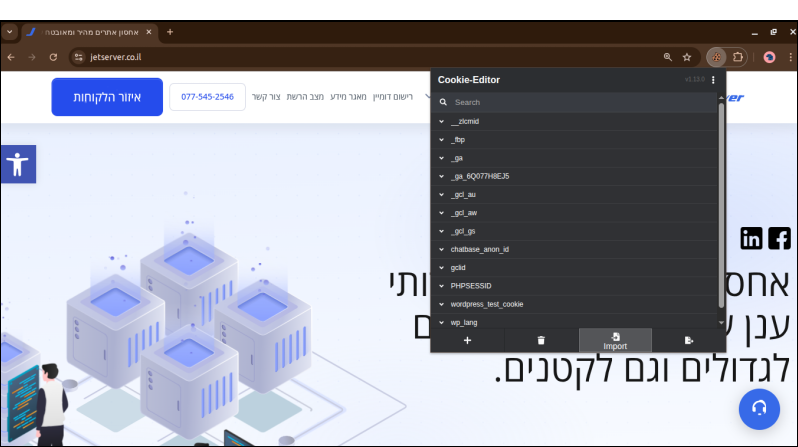Screen dimensions: 798x447
Task: Add a new cookie with the plus button
Action: click(467, 340)
